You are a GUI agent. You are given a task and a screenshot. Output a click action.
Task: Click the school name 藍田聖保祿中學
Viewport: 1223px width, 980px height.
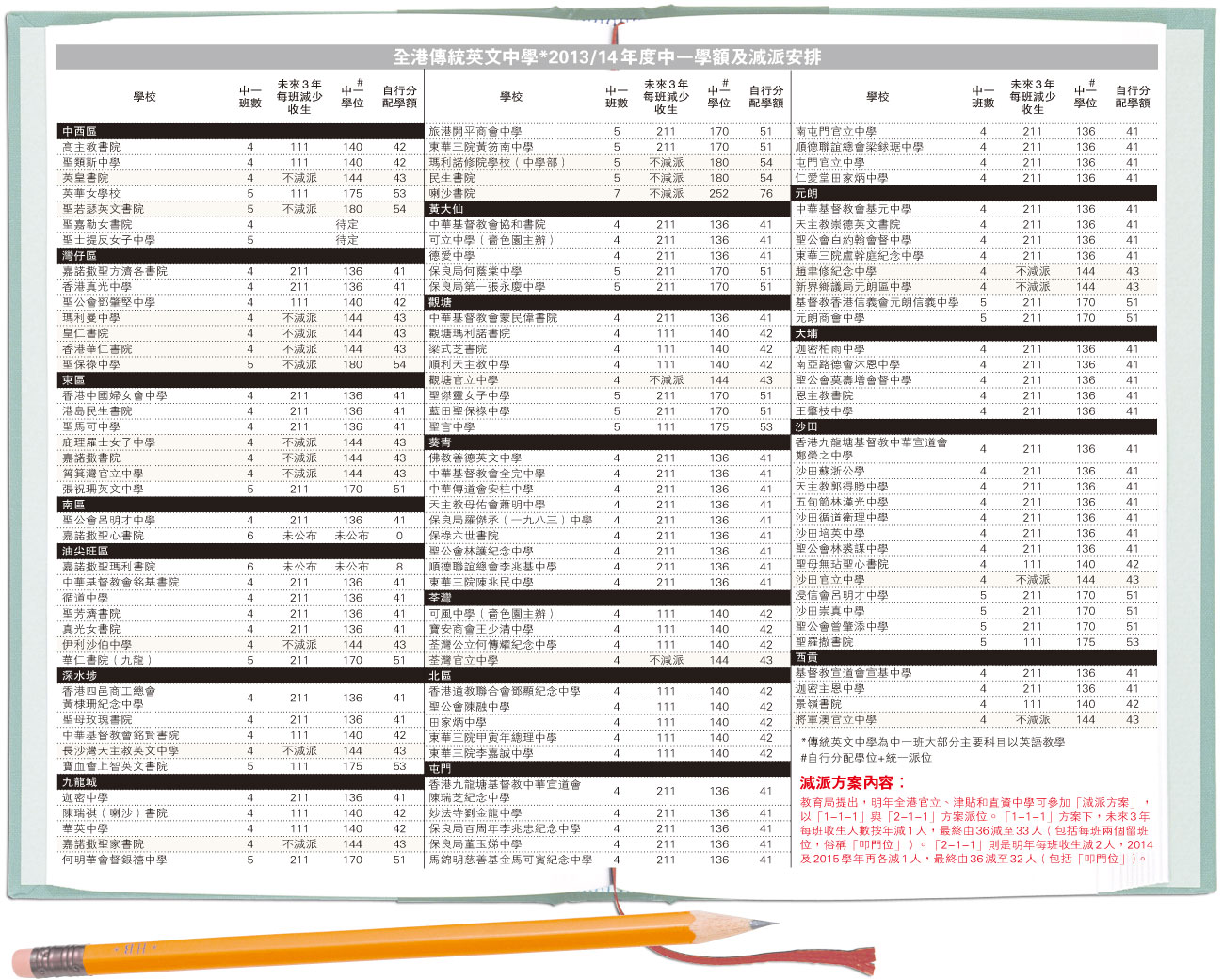[470, 411]
